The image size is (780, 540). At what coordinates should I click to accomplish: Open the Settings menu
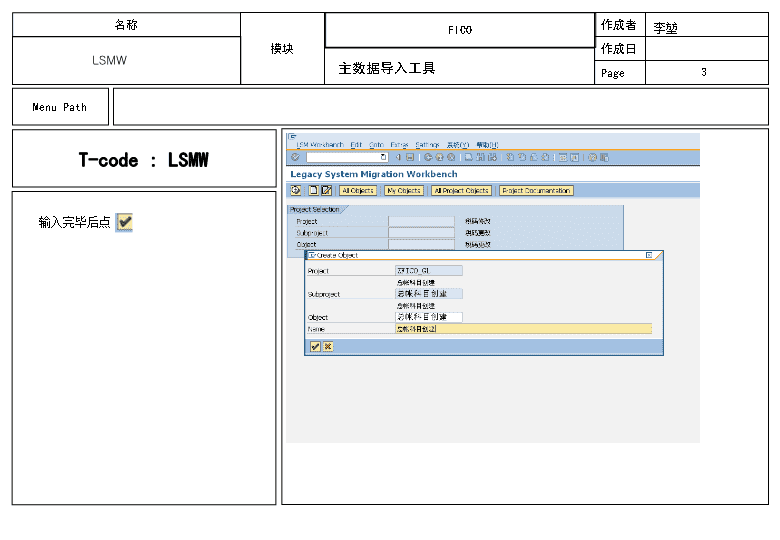coord(427,145)
